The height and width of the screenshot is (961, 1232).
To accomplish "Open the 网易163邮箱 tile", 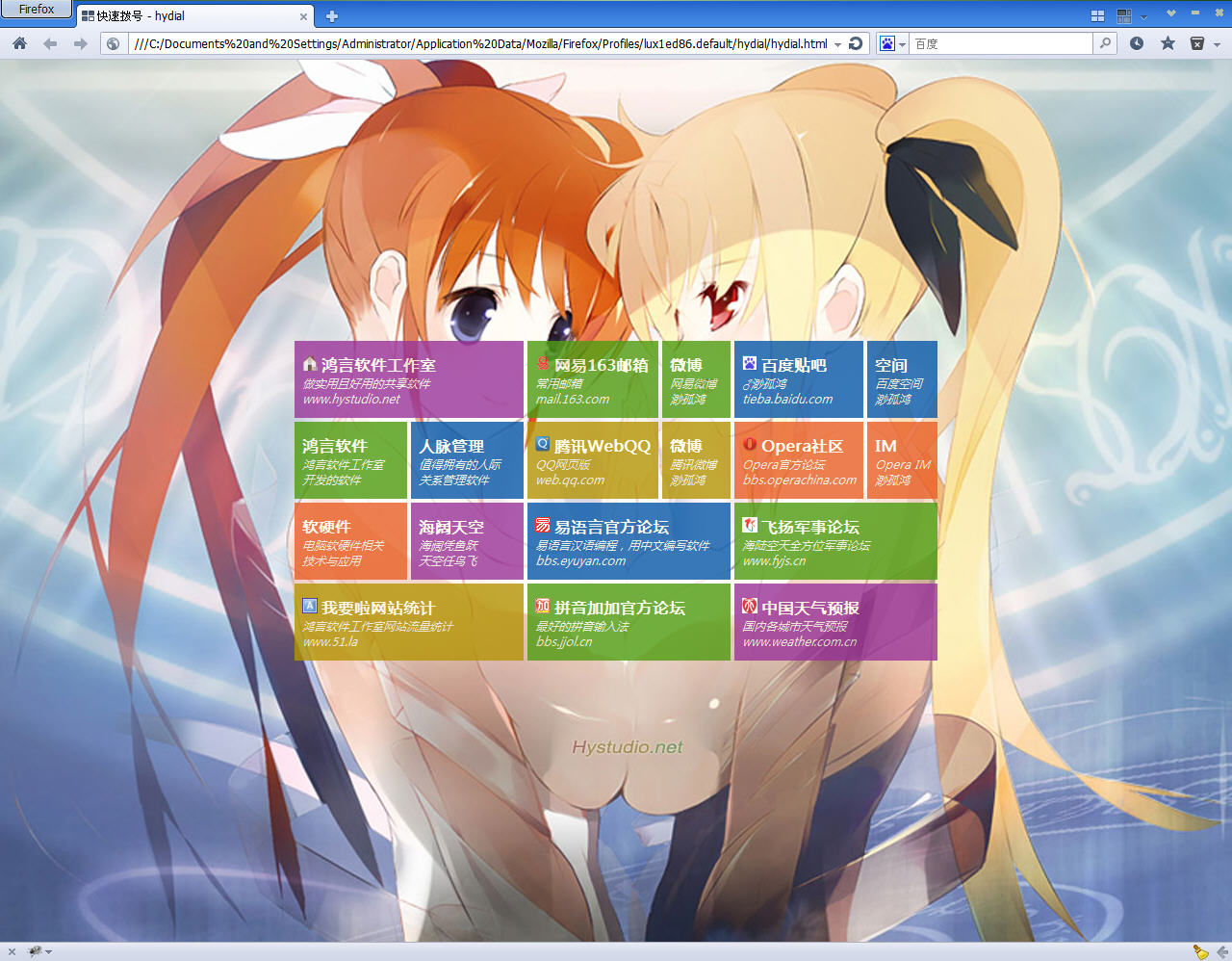I will (x=593, y=379).
